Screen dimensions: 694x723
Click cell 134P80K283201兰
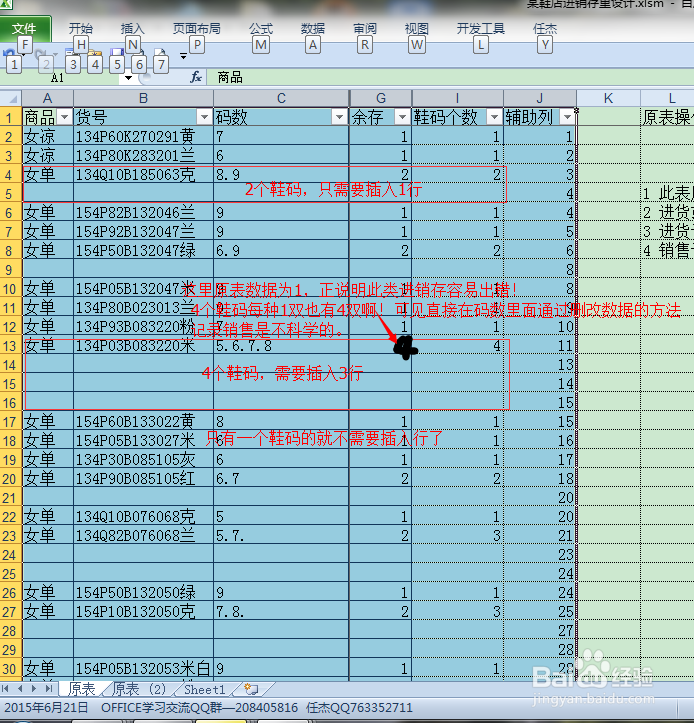point(143,155)
